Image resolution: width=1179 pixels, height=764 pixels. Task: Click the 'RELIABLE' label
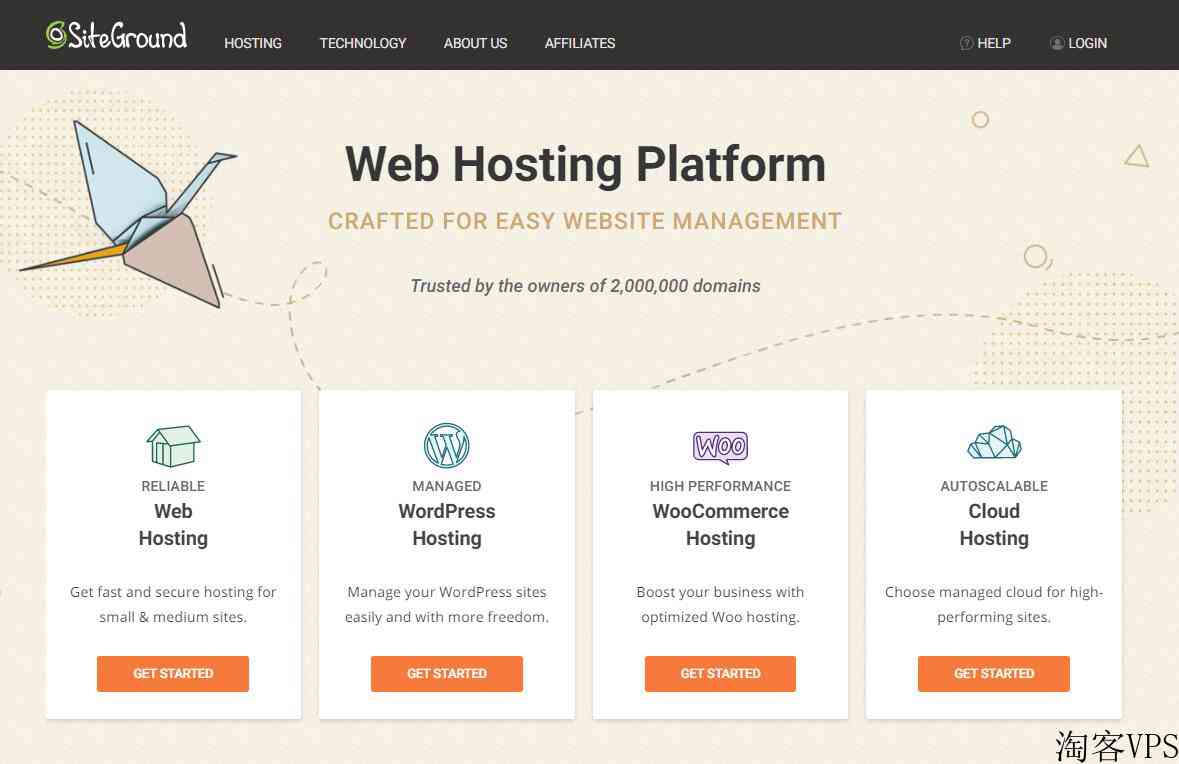pyautogui.click(x=173, y=487)
